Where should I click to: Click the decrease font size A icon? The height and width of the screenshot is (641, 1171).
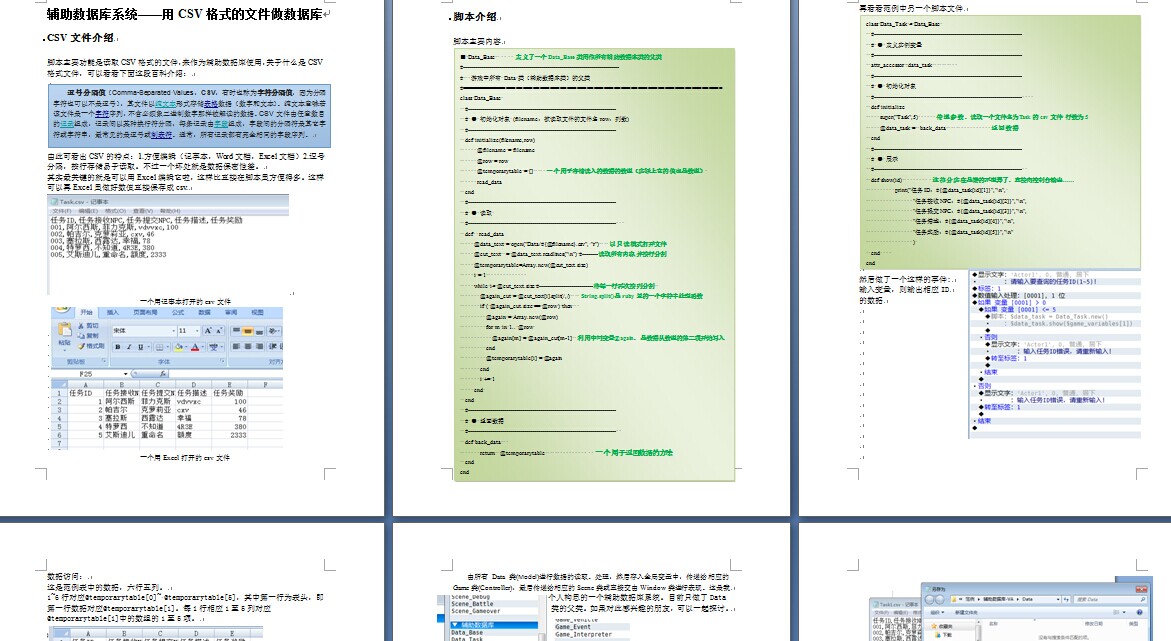220,331
